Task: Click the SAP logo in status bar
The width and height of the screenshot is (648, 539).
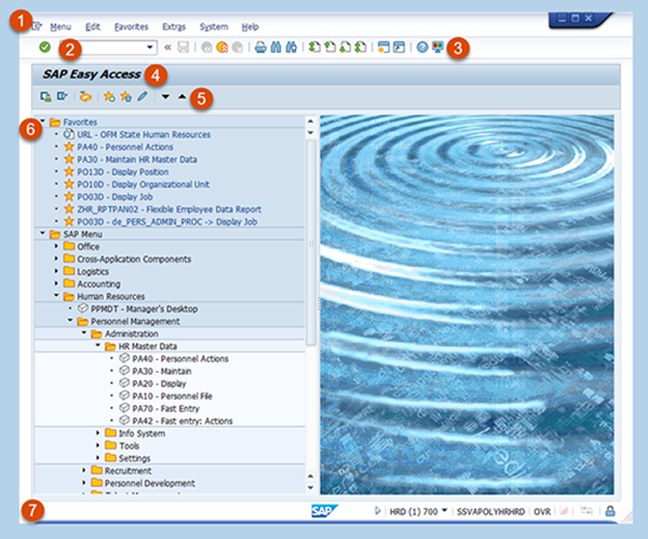Action: [x=324, y=511]
